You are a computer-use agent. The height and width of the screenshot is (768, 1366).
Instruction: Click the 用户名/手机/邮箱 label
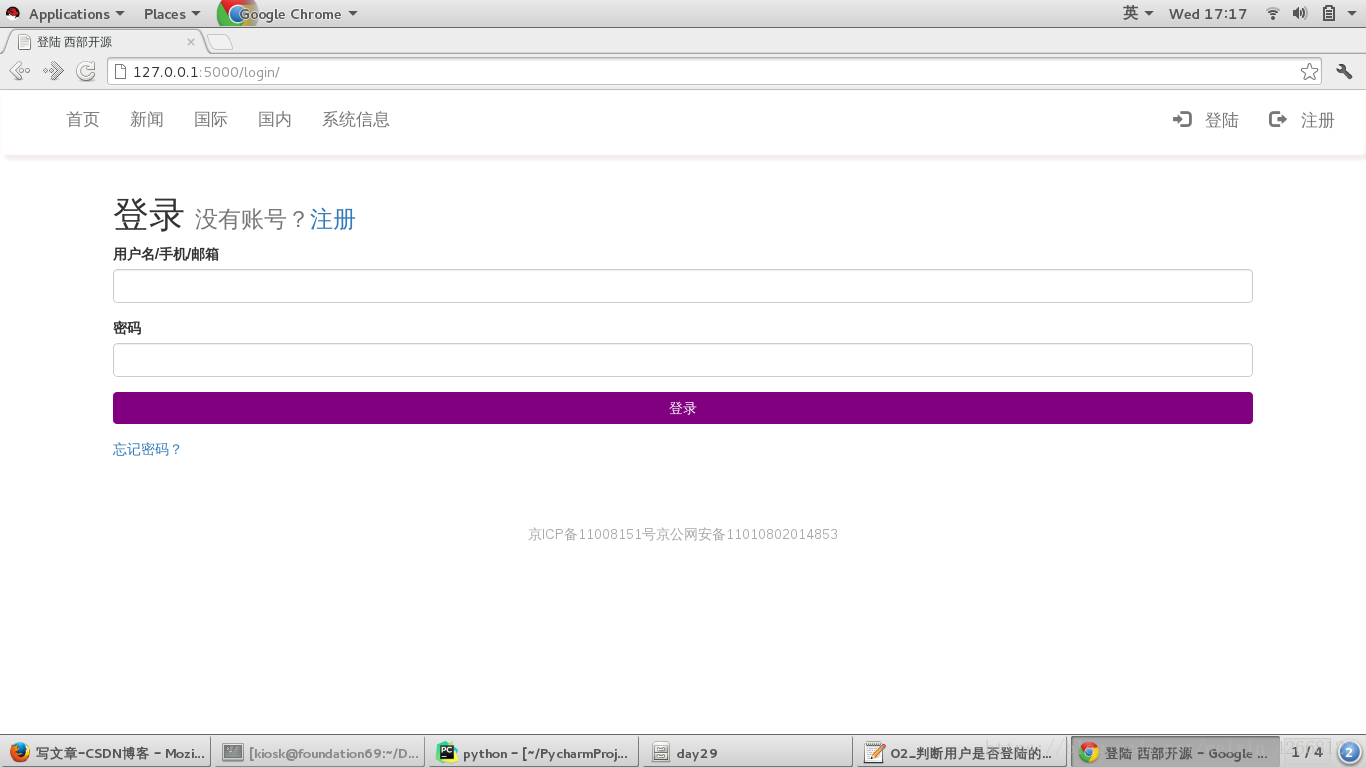click(166, 254)
